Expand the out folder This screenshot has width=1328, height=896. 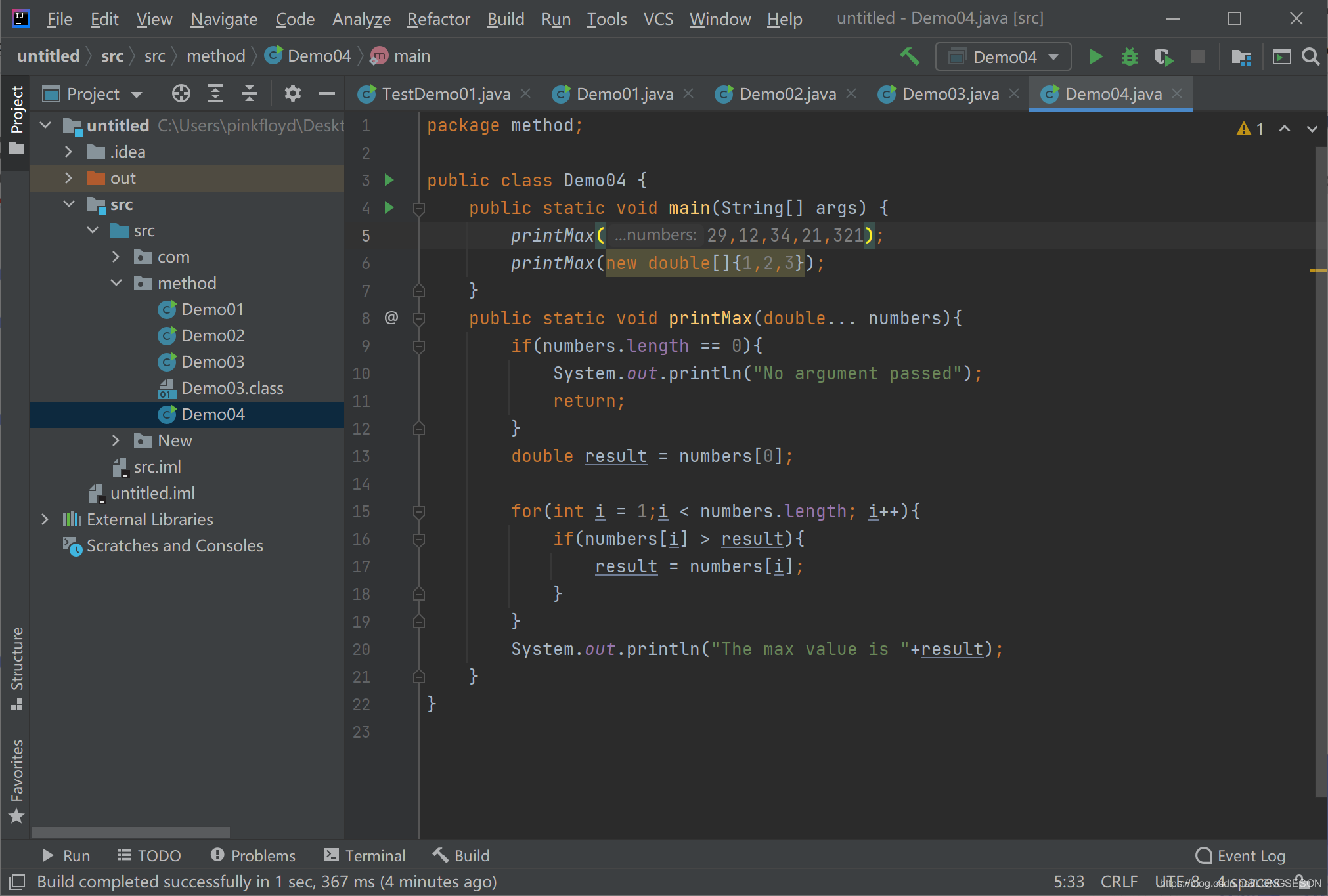[68, 178]
